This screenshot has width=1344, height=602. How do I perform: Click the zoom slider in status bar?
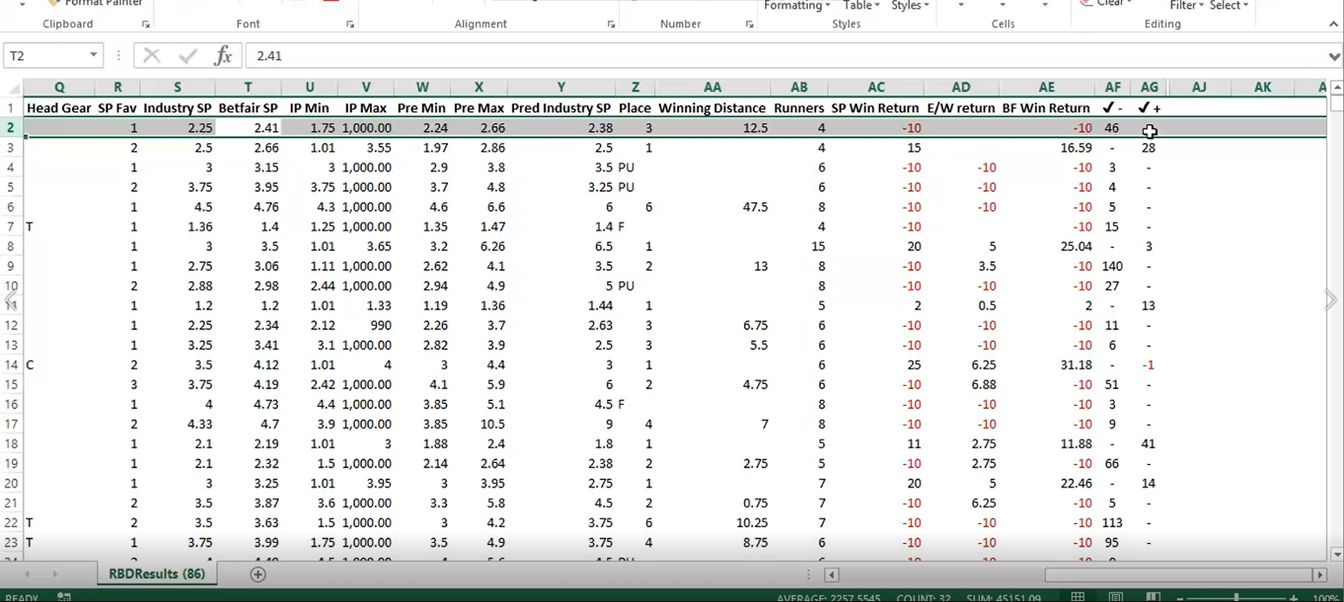coord(1236,597)
